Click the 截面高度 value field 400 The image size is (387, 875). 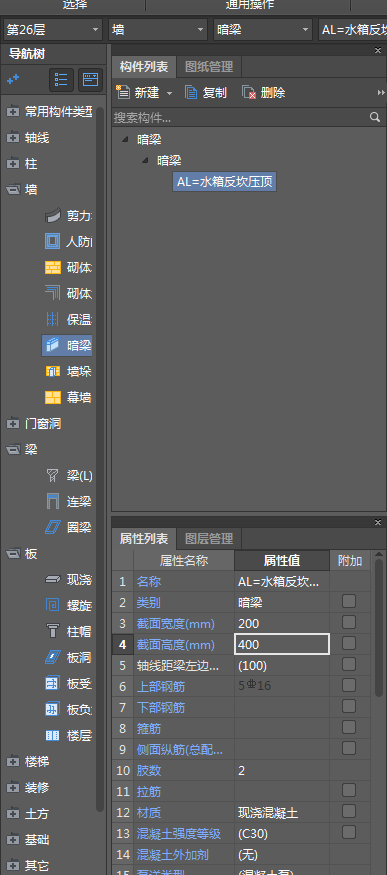(282, 644)
